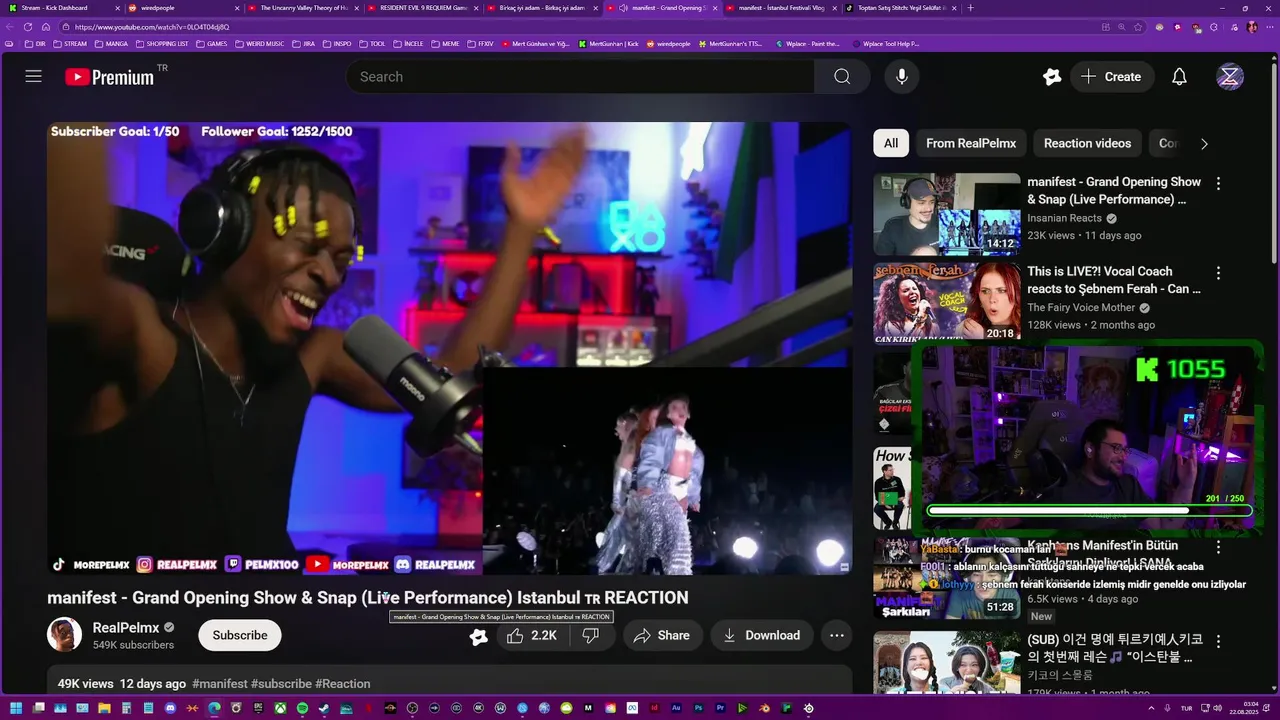Activate voice search microphone
The height and width of the screenshot is (720, 1280).
(902, 76)
